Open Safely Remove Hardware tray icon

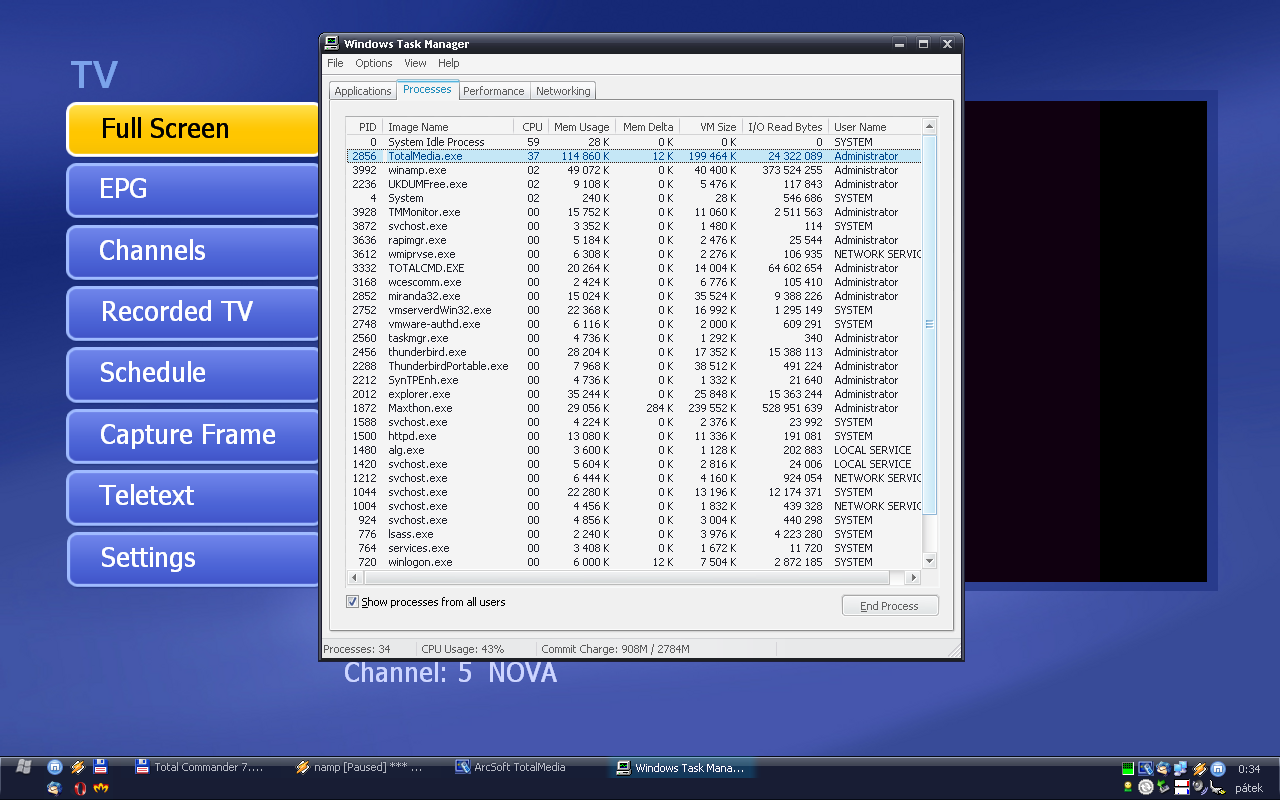(1163, 788)
